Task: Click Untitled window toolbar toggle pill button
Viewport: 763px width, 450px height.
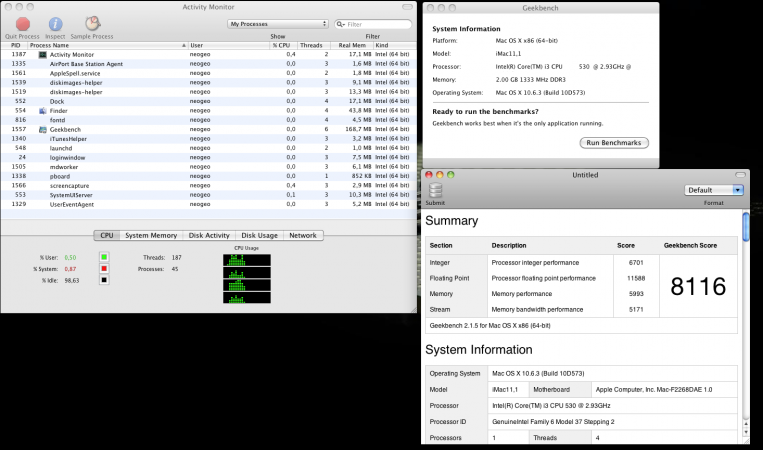Action: click(740, 175)
